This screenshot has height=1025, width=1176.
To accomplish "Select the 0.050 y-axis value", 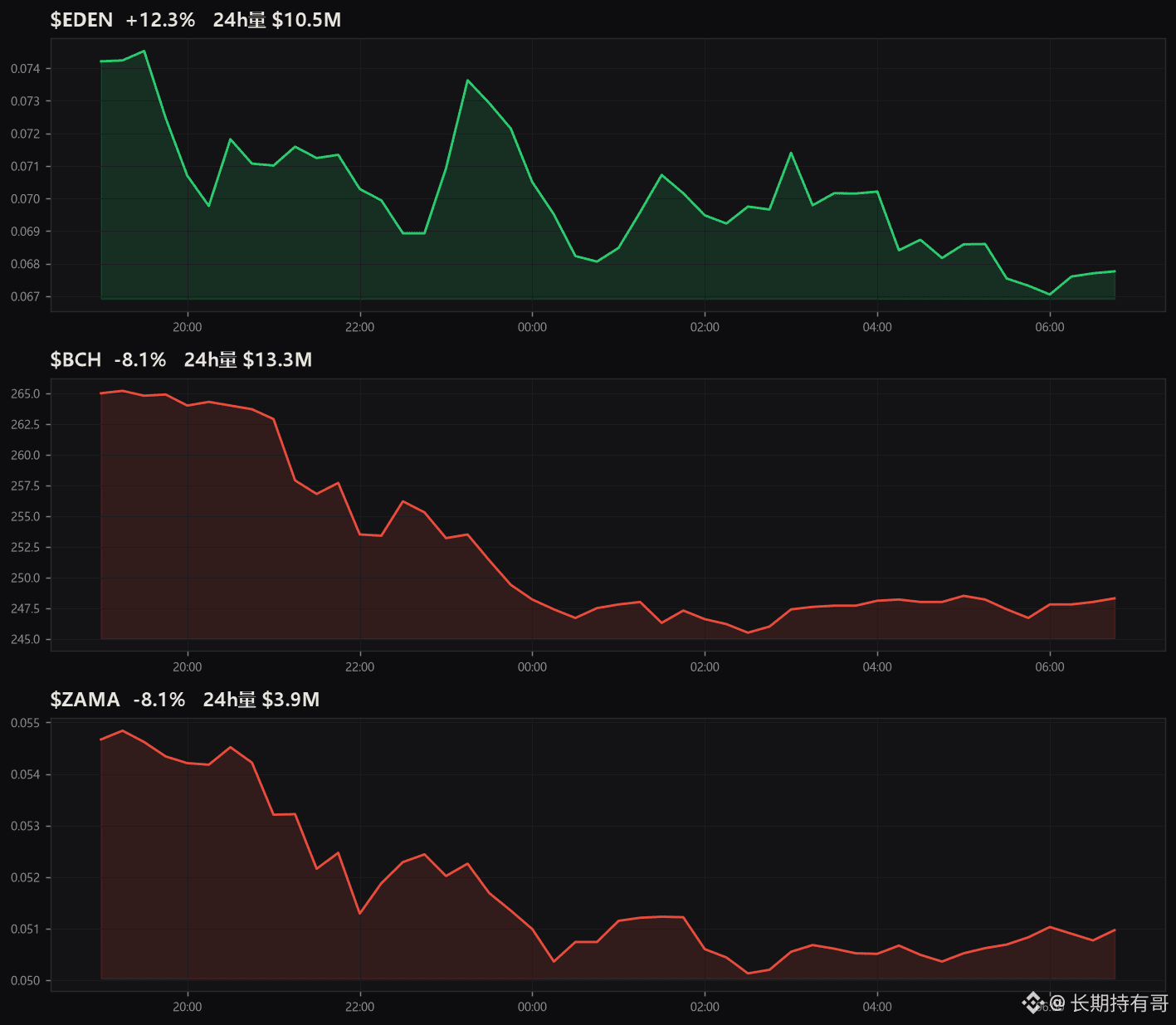I will tap(25, 981).
